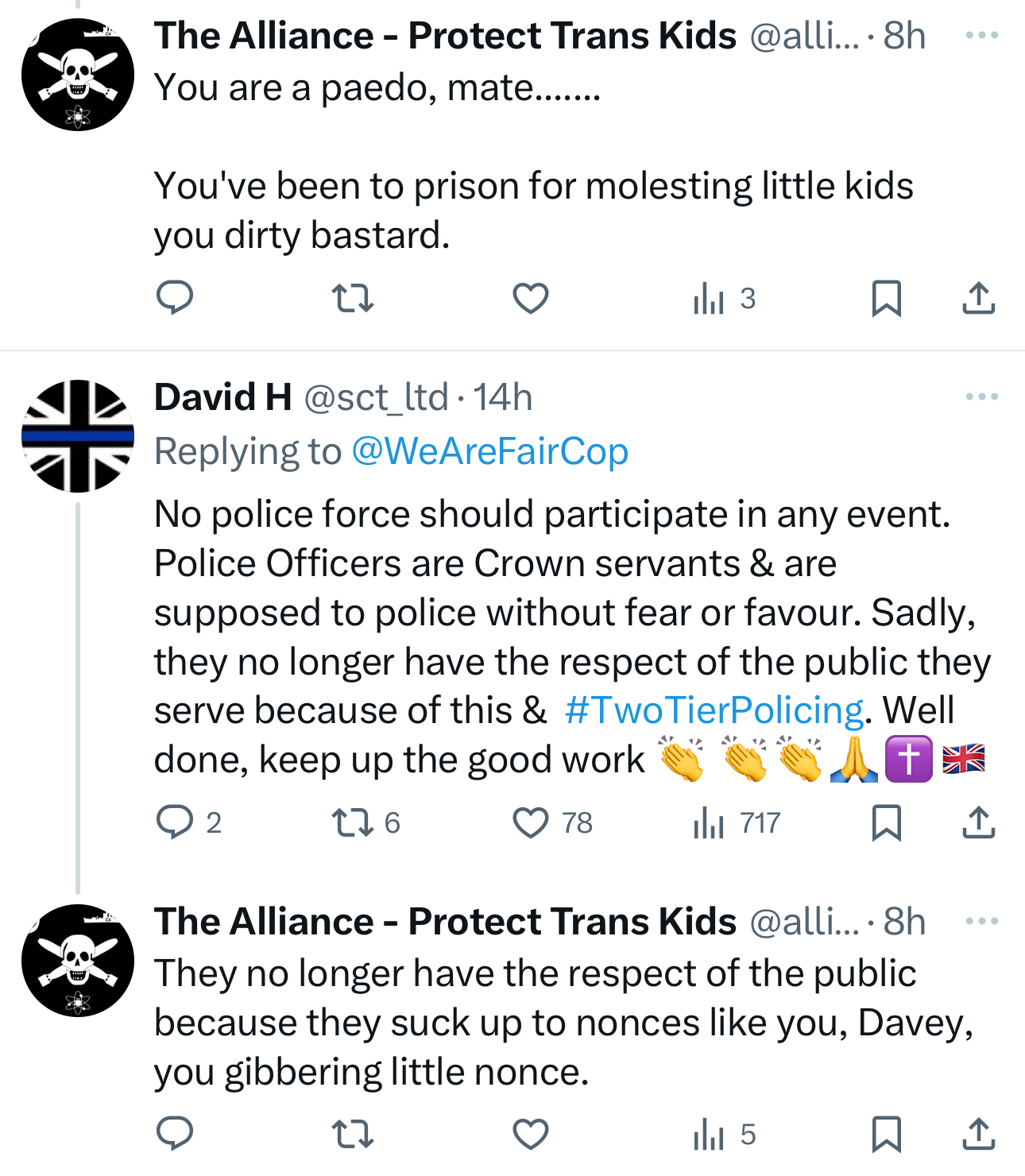Retweet David H's tweet with 6 retweets
This screenshot has height=1176, width=1025.
352,823
